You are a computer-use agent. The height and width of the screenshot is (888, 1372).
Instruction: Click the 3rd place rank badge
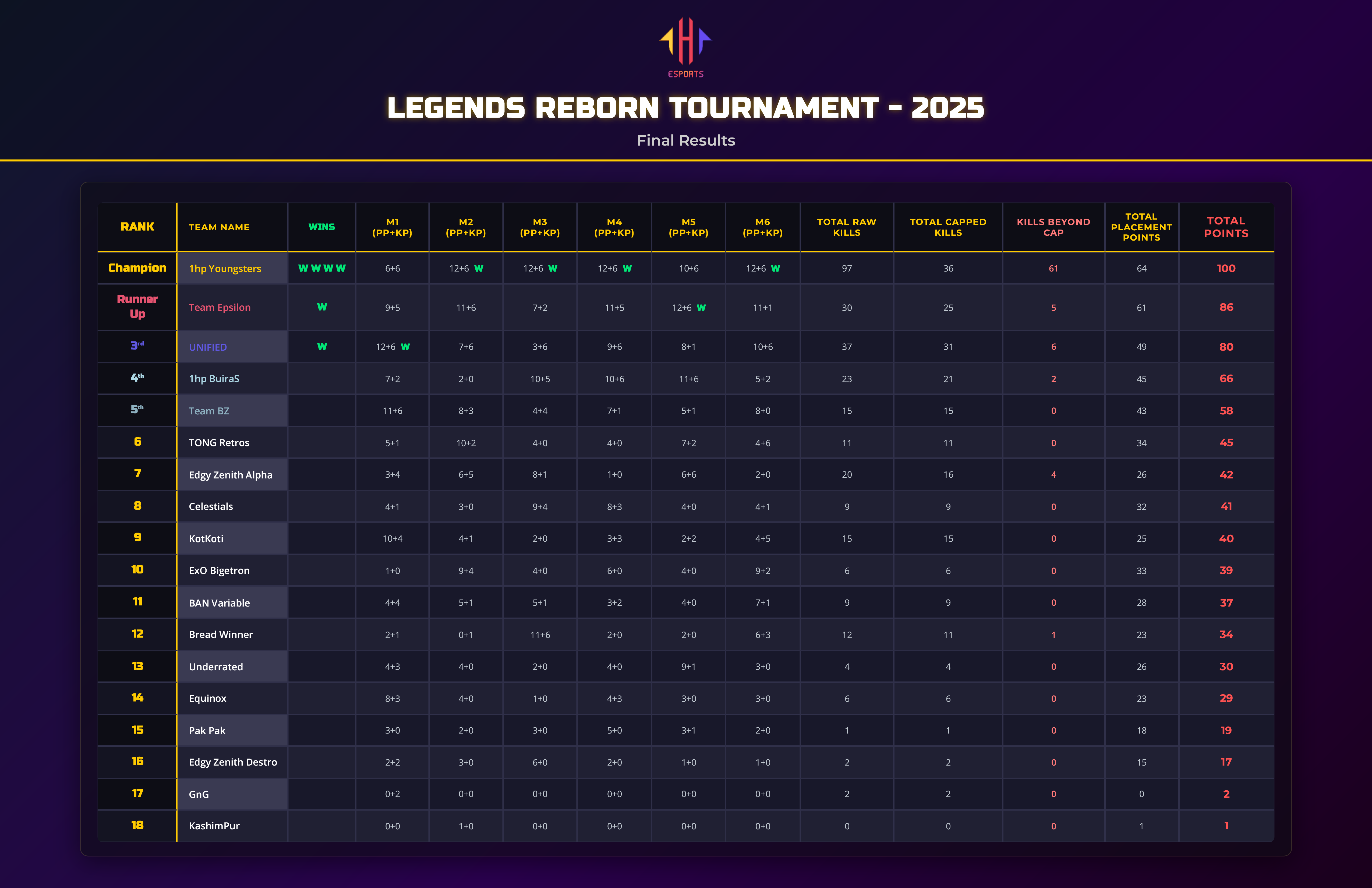click(x=137, y=346)
